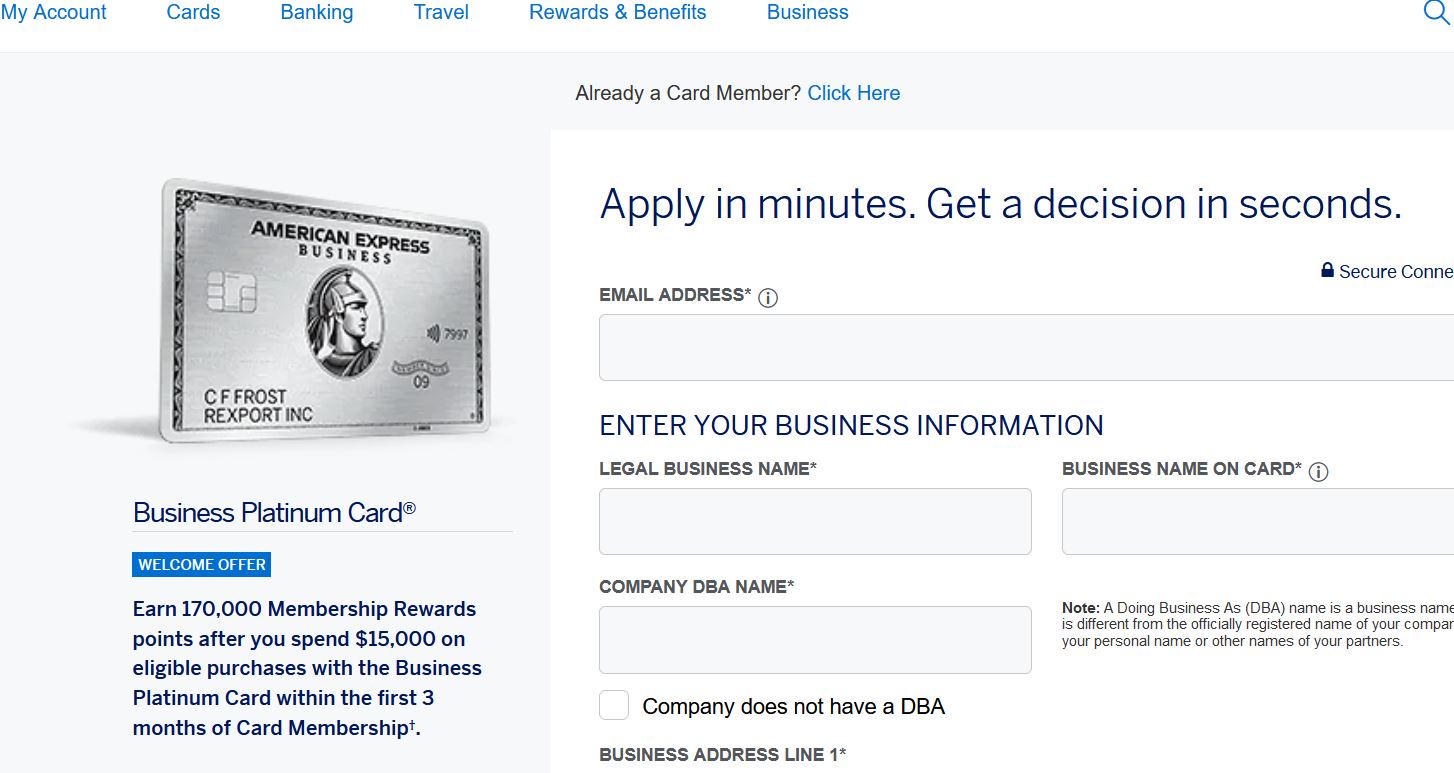The width and height of the screenshot is (1454, 773).
Task: Check the Company does not have a DBA box
Action: 613,705
